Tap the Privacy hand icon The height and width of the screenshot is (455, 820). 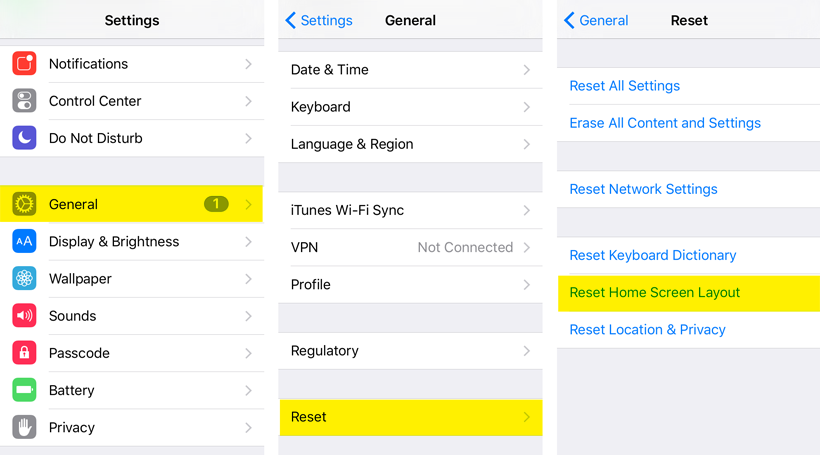coord(24,427)
